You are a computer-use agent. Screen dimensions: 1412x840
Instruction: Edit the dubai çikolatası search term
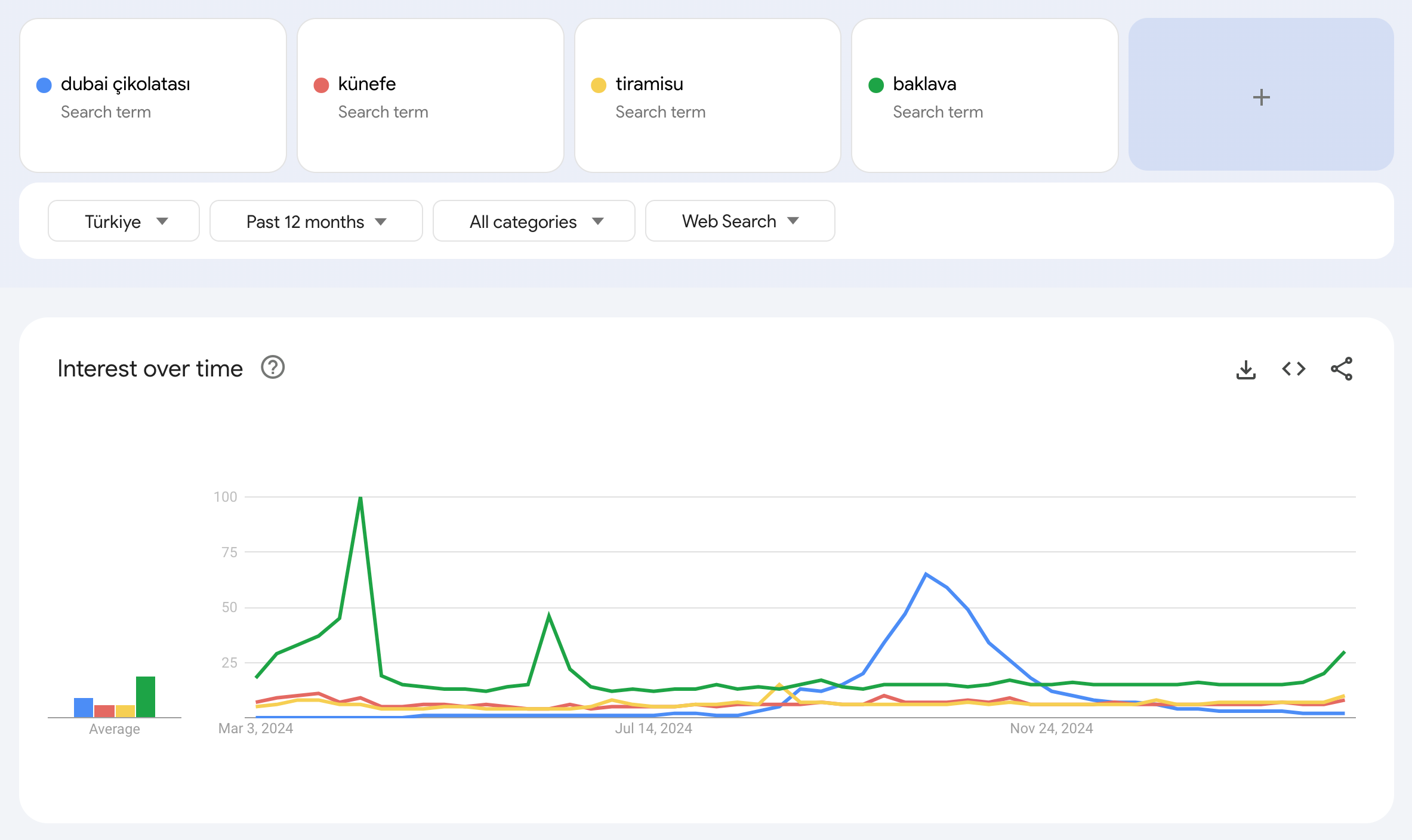pyautogui.click(x=125, y=84)
